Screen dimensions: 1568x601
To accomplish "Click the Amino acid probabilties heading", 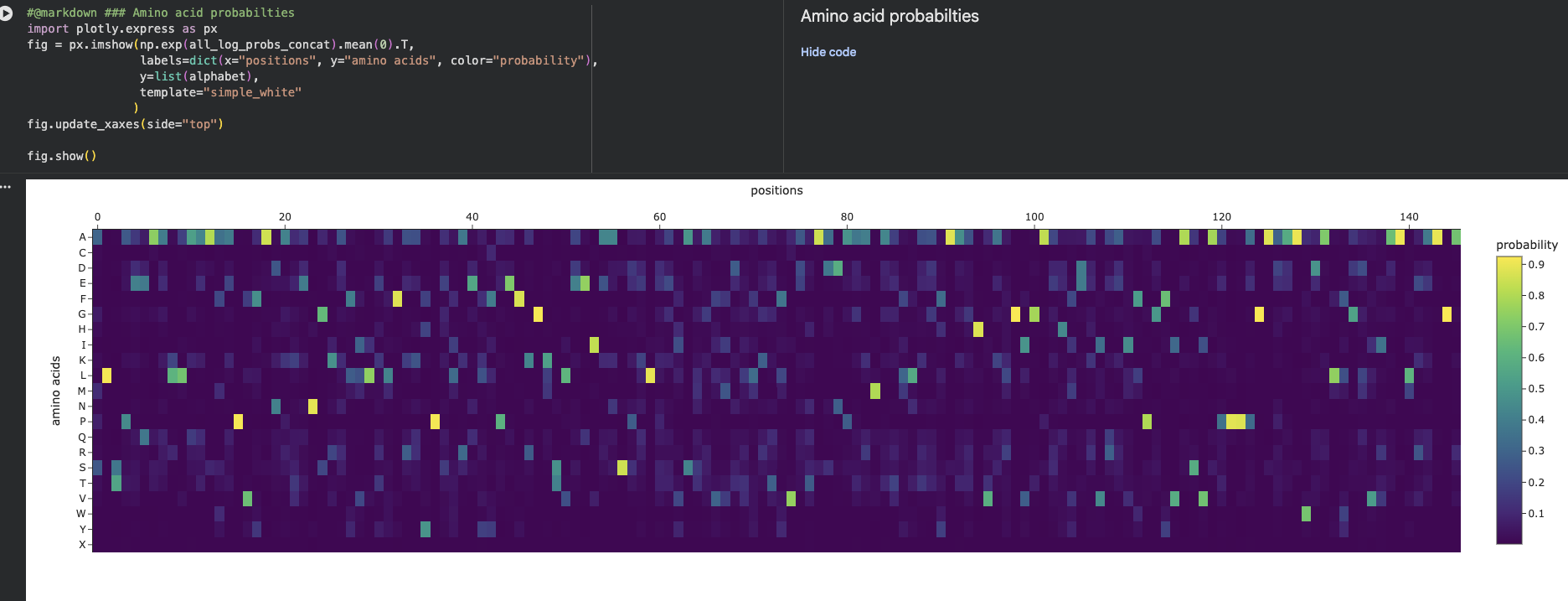I will tap(890, 16).
